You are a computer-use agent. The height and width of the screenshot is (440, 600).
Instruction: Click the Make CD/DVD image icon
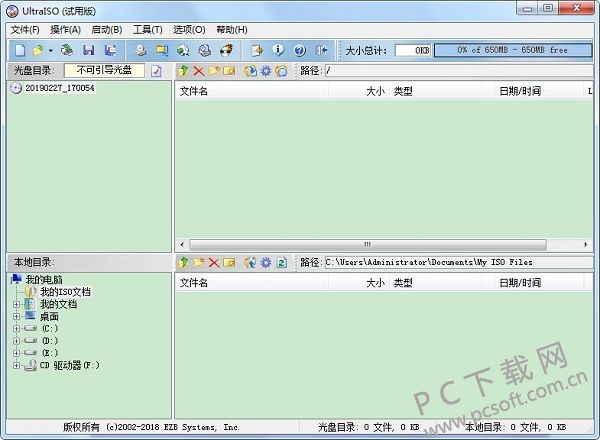point(141,50)
